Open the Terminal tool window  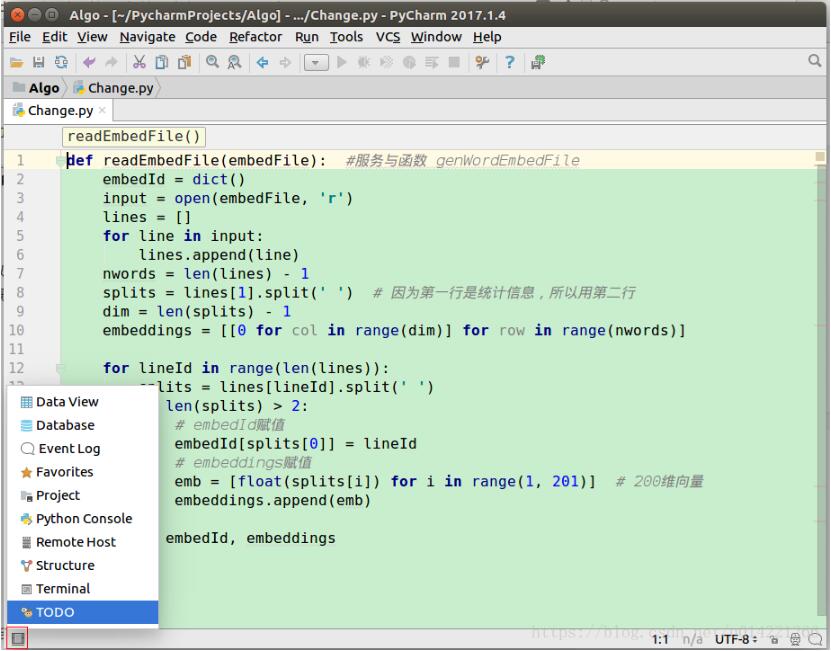pos(64,588)
